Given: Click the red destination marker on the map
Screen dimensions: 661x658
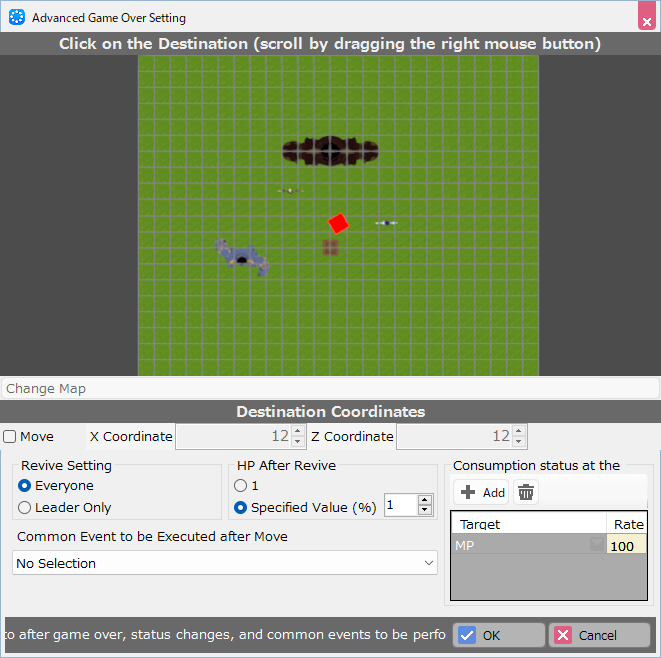Looking at the screenshot, I should click(x=338, y=223).
